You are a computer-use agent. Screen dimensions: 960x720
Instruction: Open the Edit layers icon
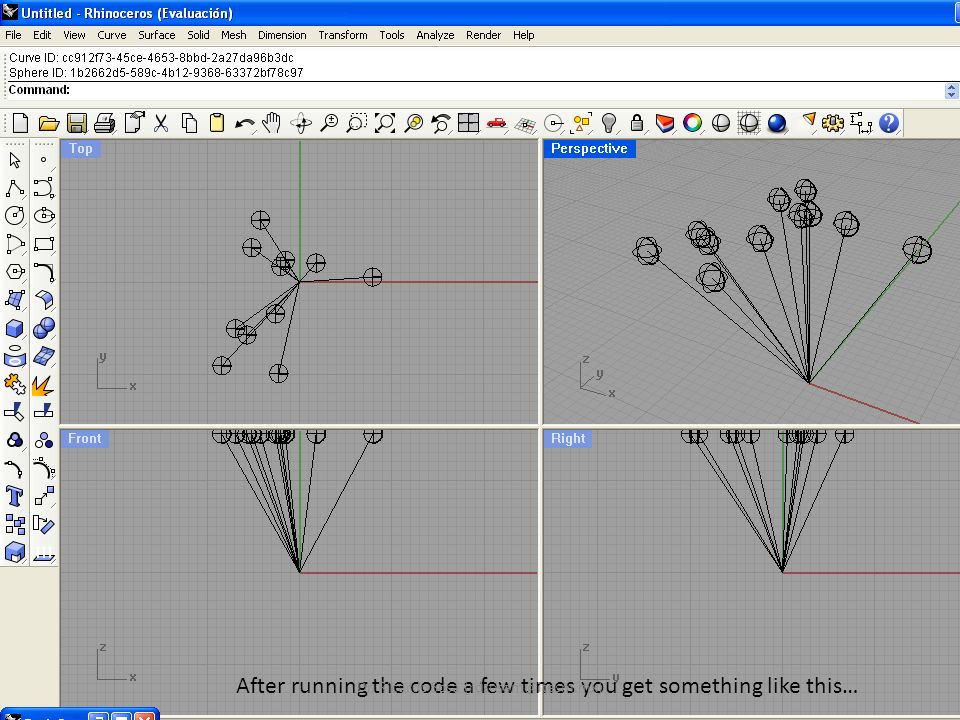point(664,123)
